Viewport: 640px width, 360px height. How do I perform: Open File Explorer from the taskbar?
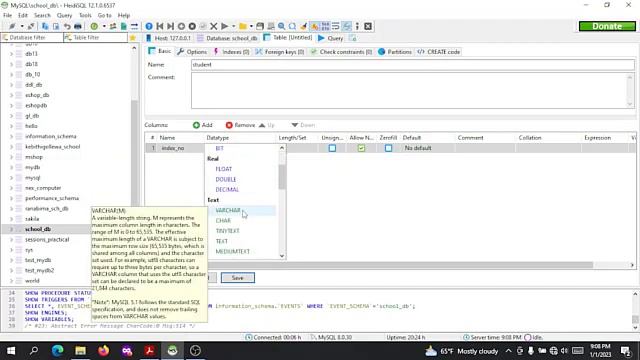pos(80,351)
